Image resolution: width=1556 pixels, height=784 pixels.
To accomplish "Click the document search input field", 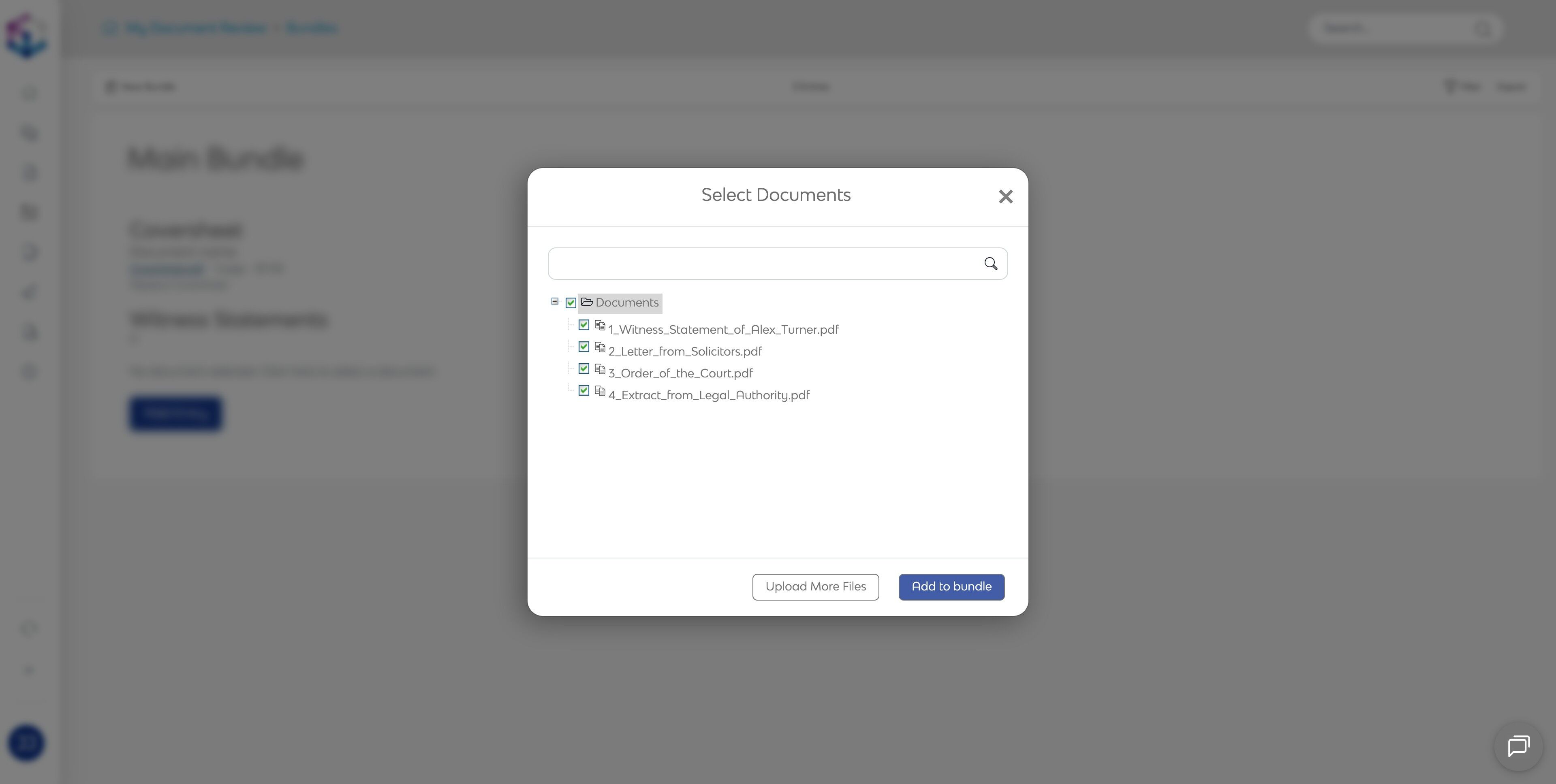I will tap(764, 264).
